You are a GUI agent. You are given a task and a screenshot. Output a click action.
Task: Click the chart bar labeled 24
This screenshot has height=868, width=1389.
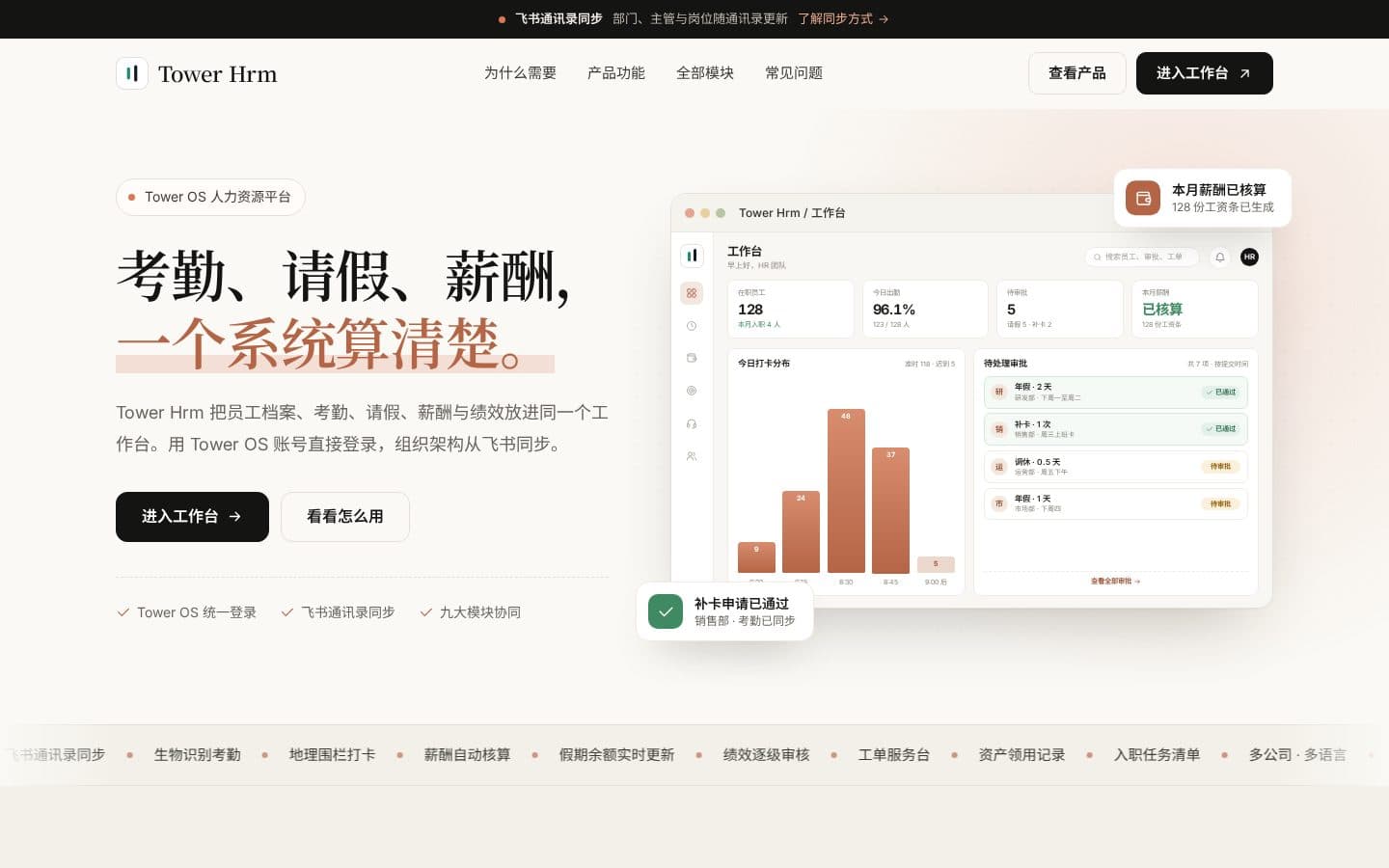pyautogui.click(x=801, y=532)
